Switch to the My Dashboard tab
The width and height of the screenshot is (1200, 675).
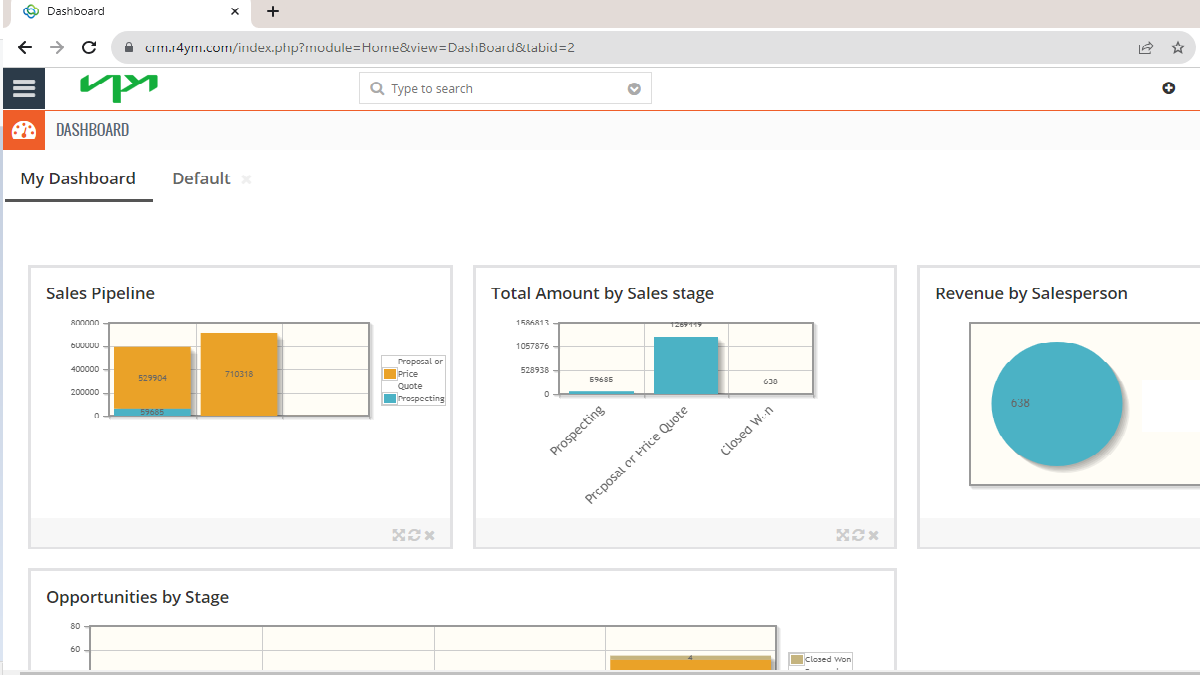[78, 178]
